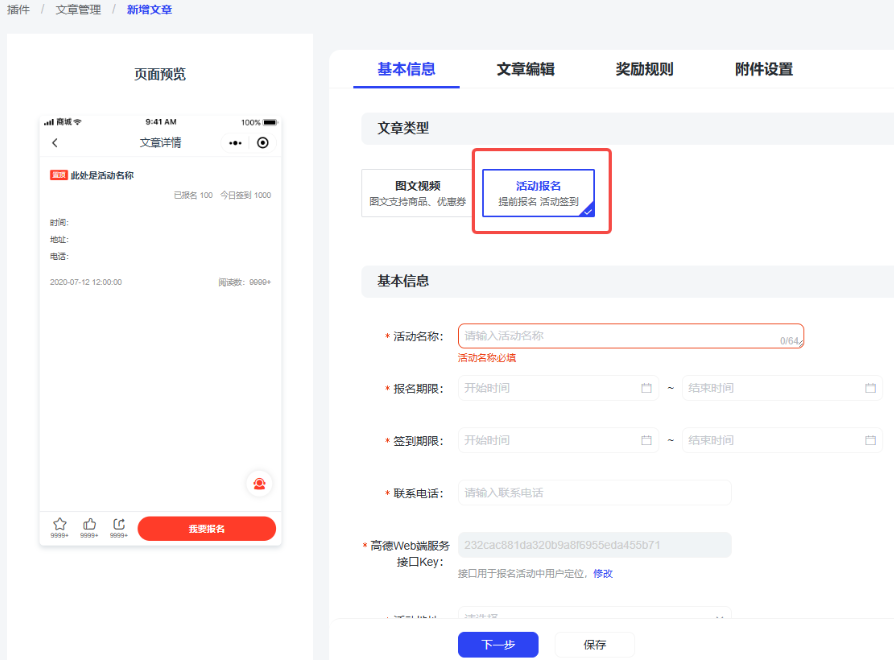
Task: Switch to the 奖励规则 tab
Action: point(644,70)
